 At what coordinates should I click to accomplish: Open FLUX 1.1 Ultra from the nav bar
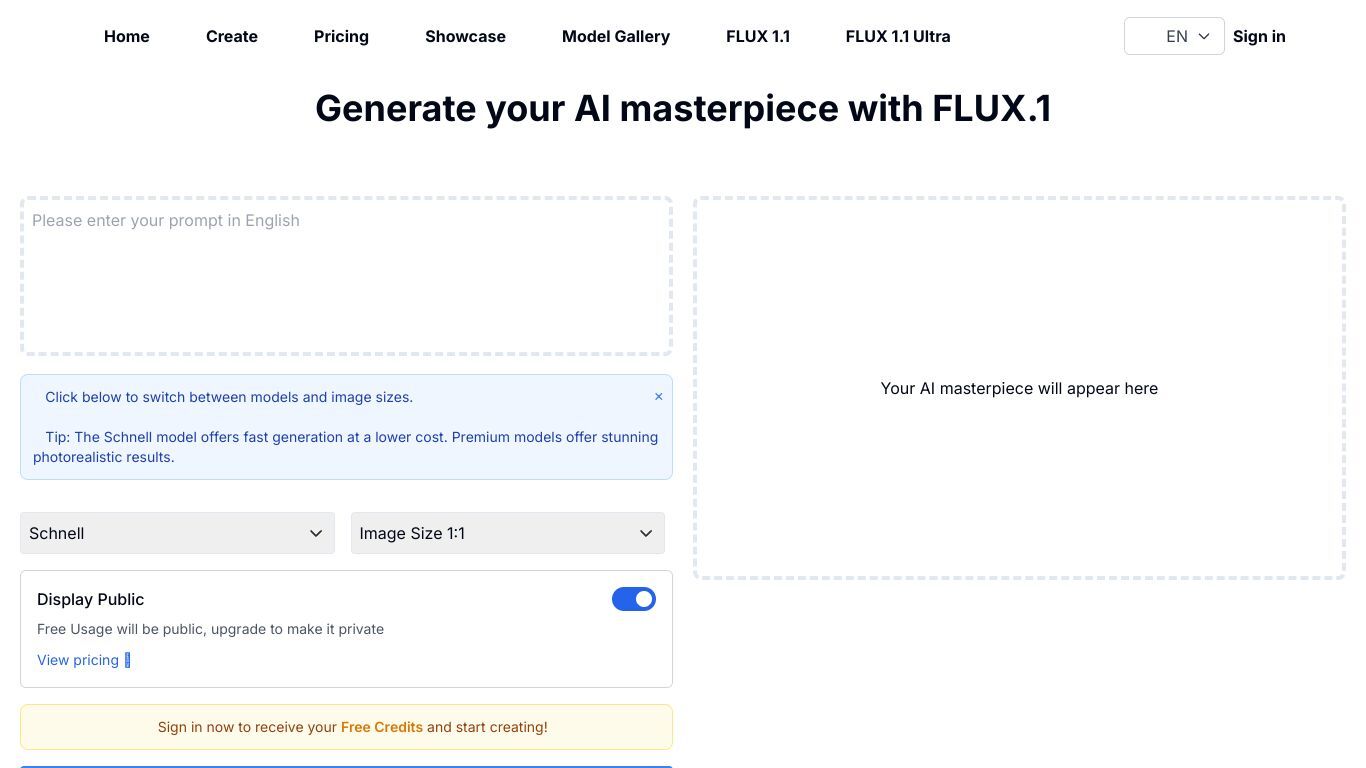point(898,36)
